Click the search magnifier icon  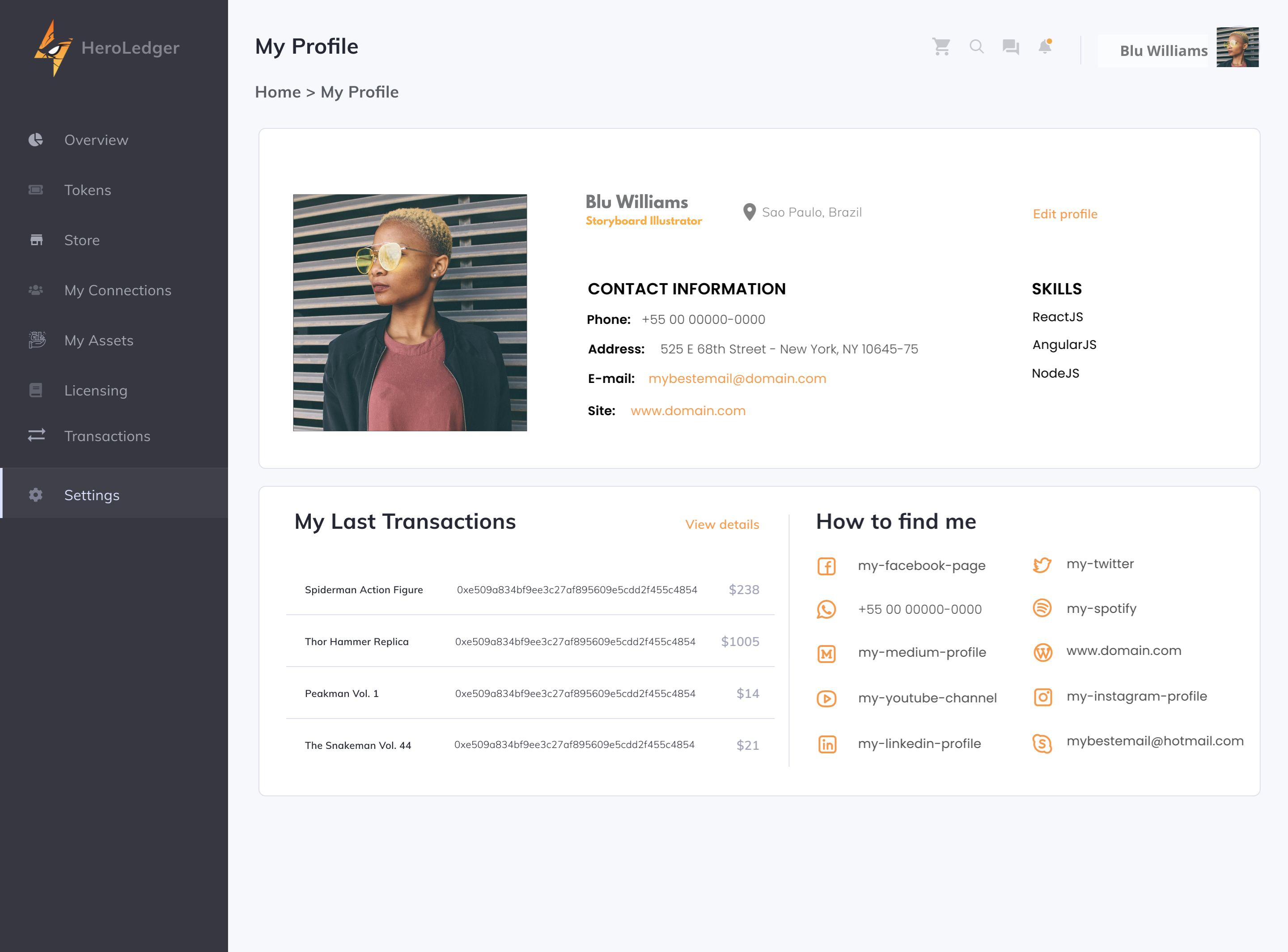click(976, 47)
